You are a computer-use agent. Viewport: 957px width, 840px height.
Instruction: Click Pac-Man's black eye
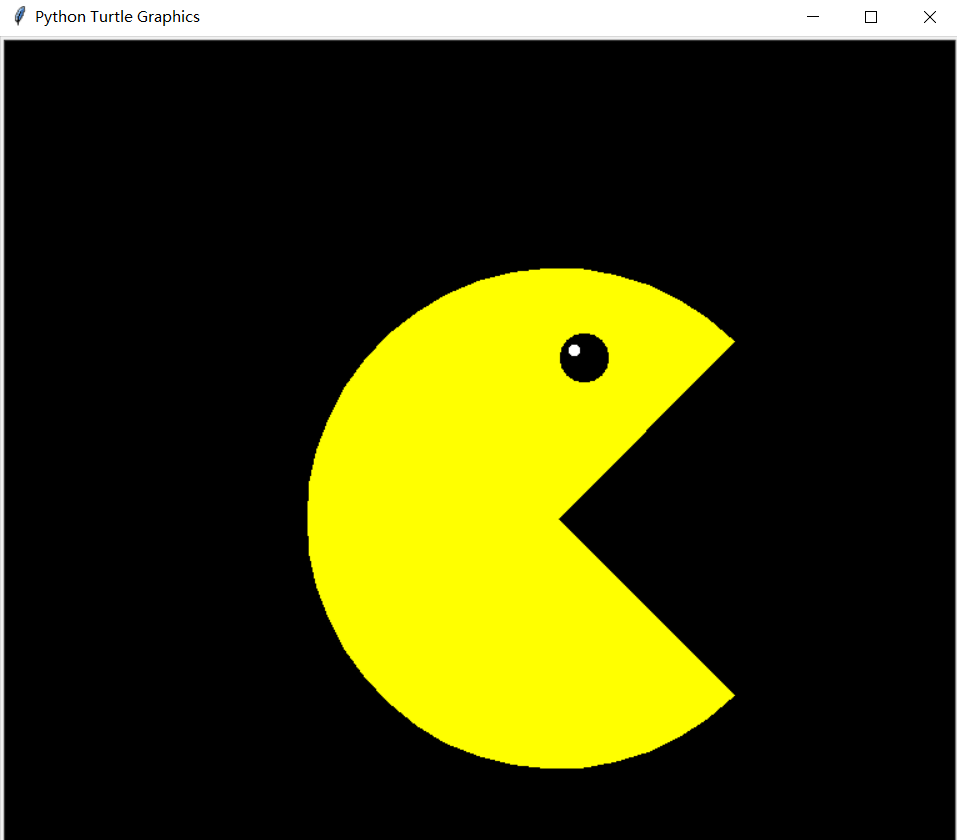[x=584, y=358]
